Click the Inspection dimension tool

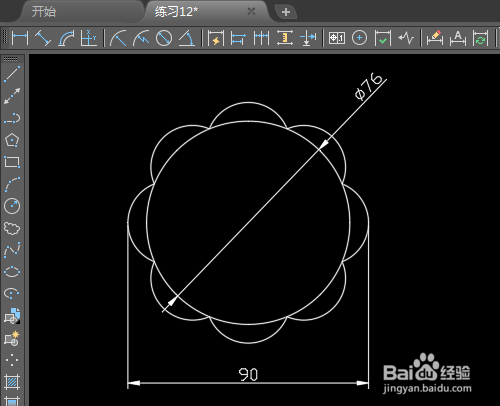tap(382, 38)
